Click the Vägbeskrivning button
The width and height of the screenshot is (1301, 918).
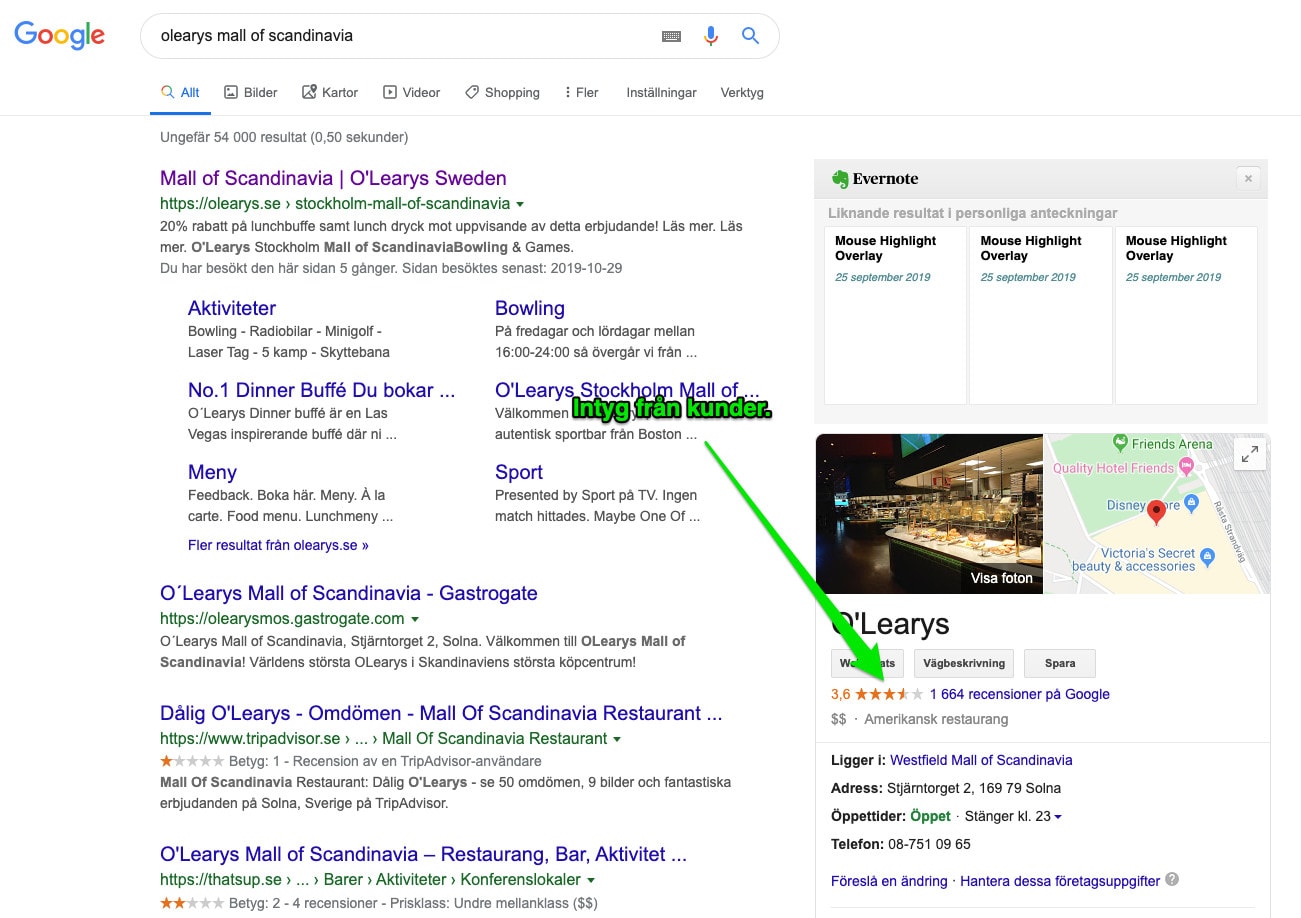(x=964, y=663)
